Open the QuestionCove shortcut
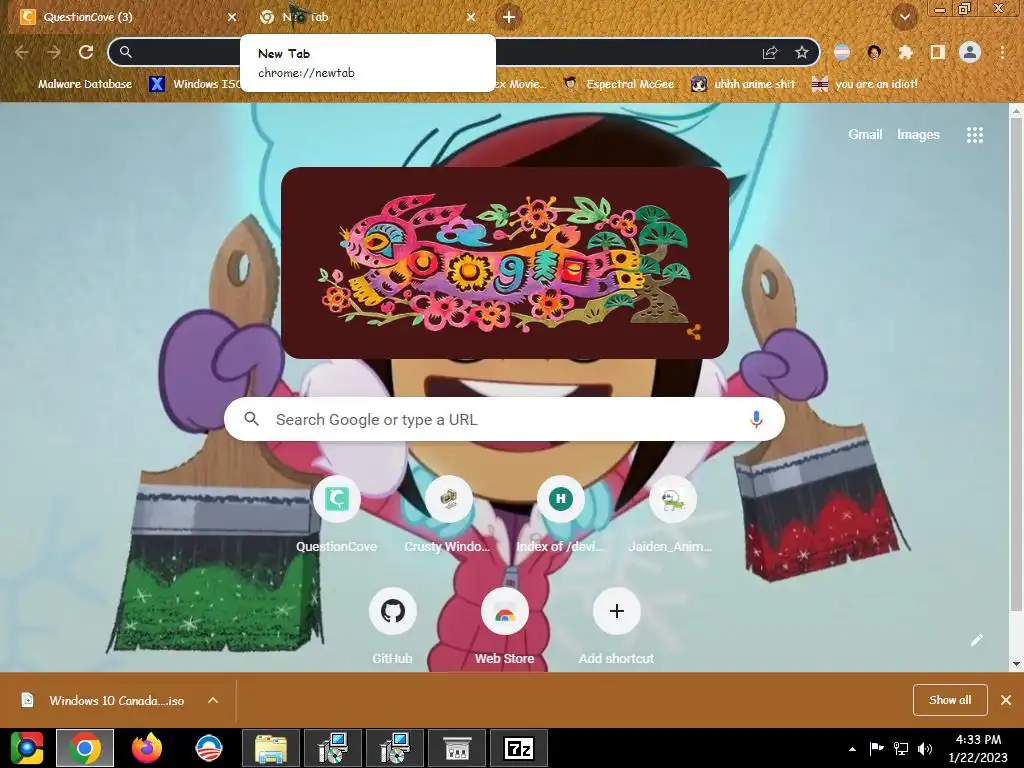Viewport: 1024px width, 768px height. 336,516
